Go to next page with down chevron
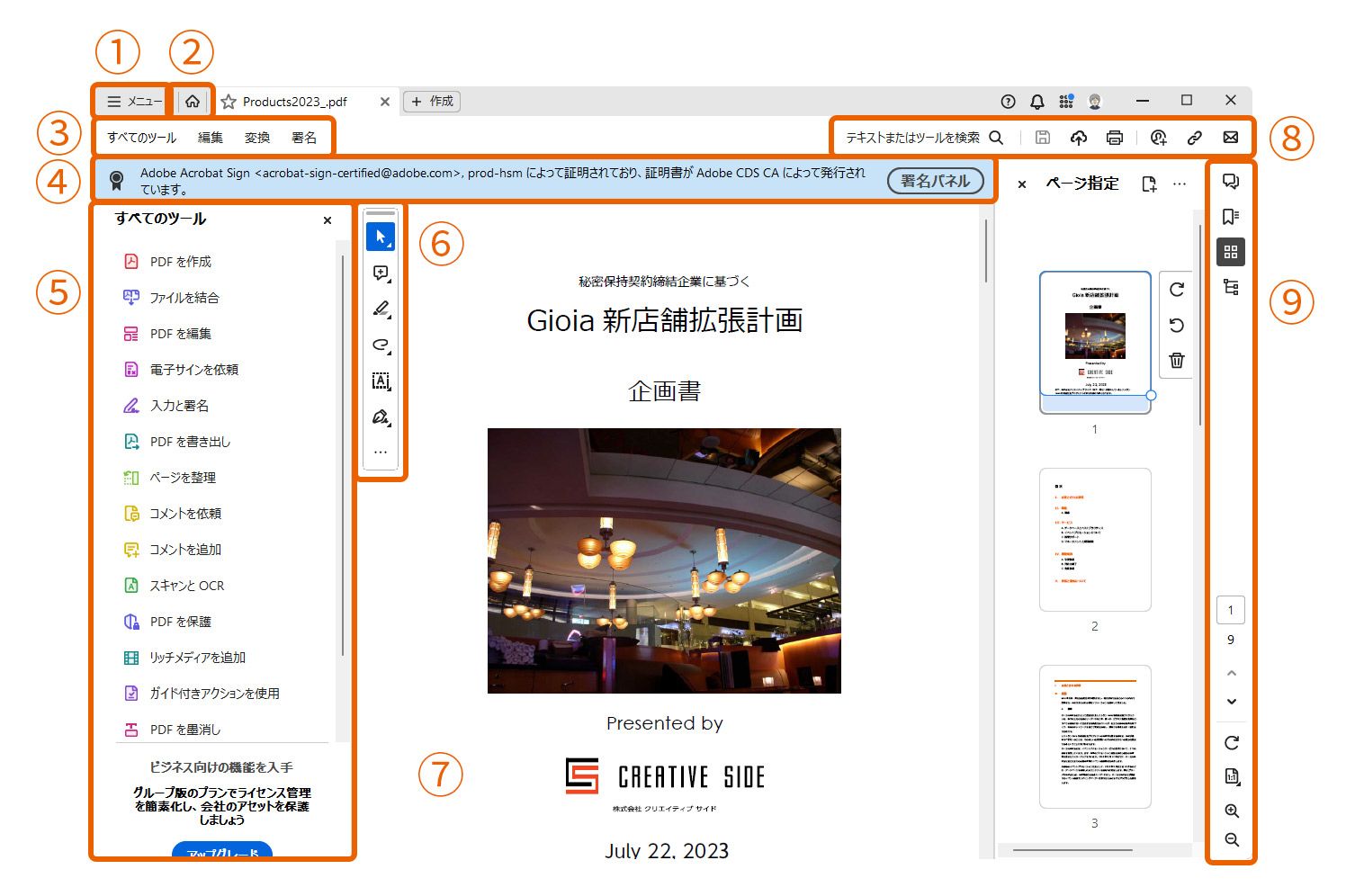 pyautogui.click(x=1232, y=702)
